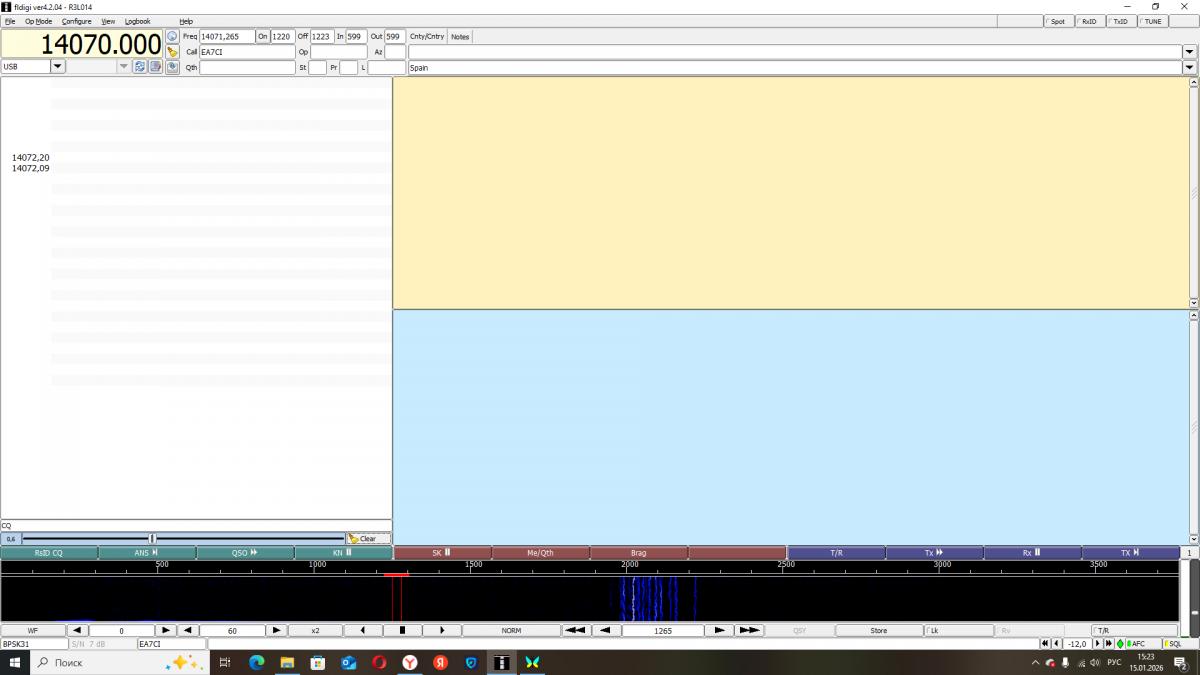
Task: Toggle the AFC indicator button
Action: click(1137, 644)
